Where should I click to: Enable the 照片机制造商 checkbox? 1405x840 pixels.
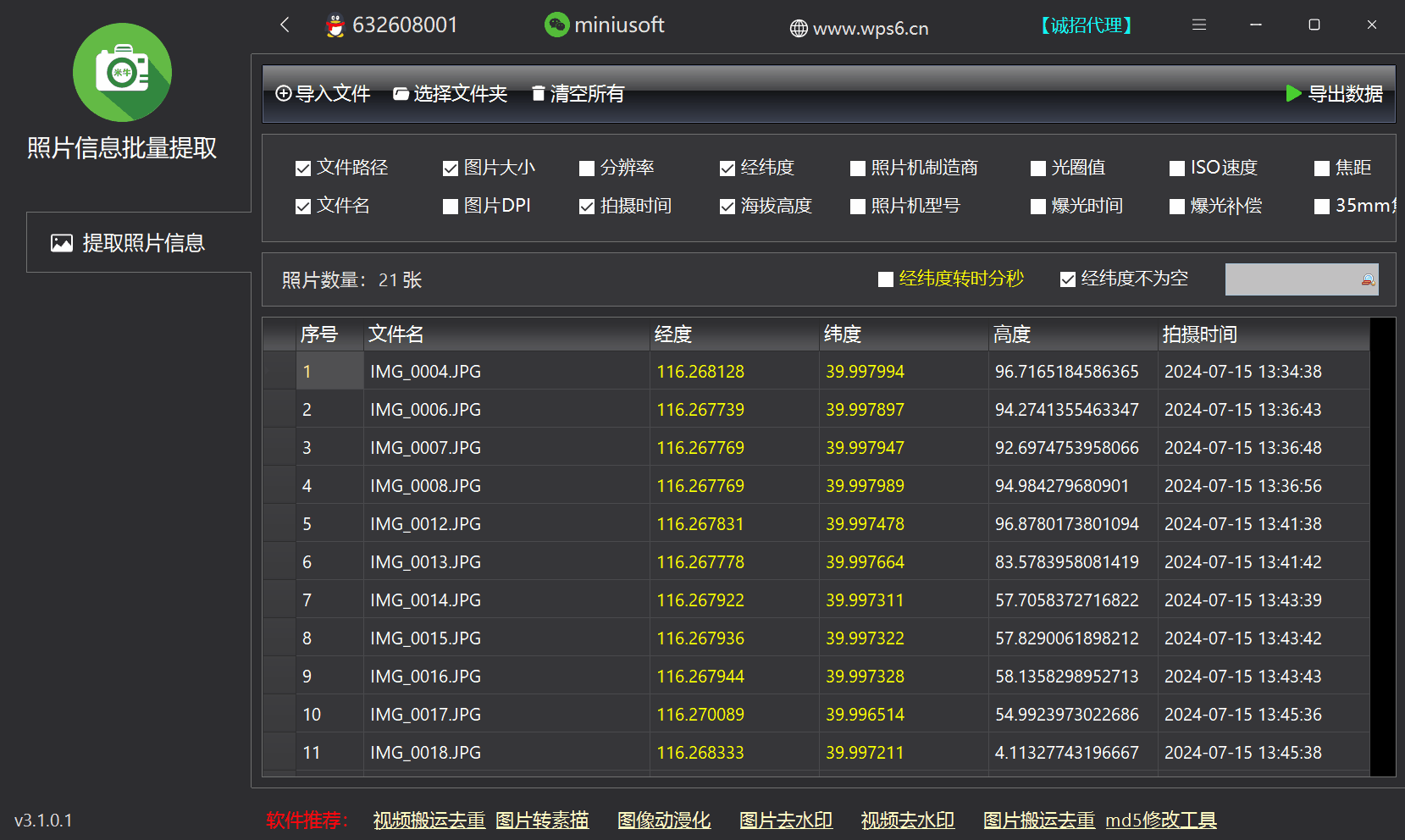pyautogui.click(x=857, y=168)
